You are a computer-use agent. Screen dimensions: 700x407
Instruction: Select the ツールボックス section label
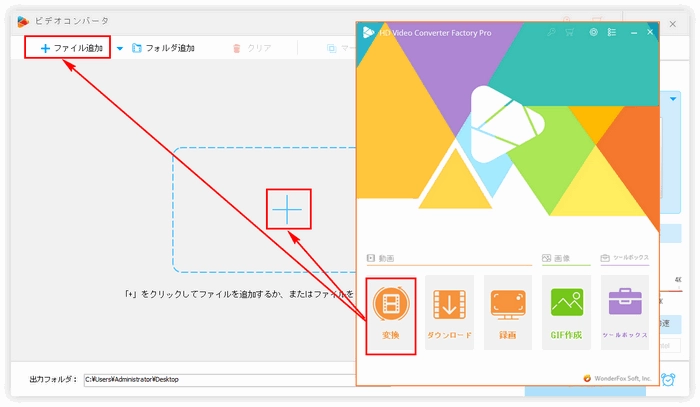625,257
